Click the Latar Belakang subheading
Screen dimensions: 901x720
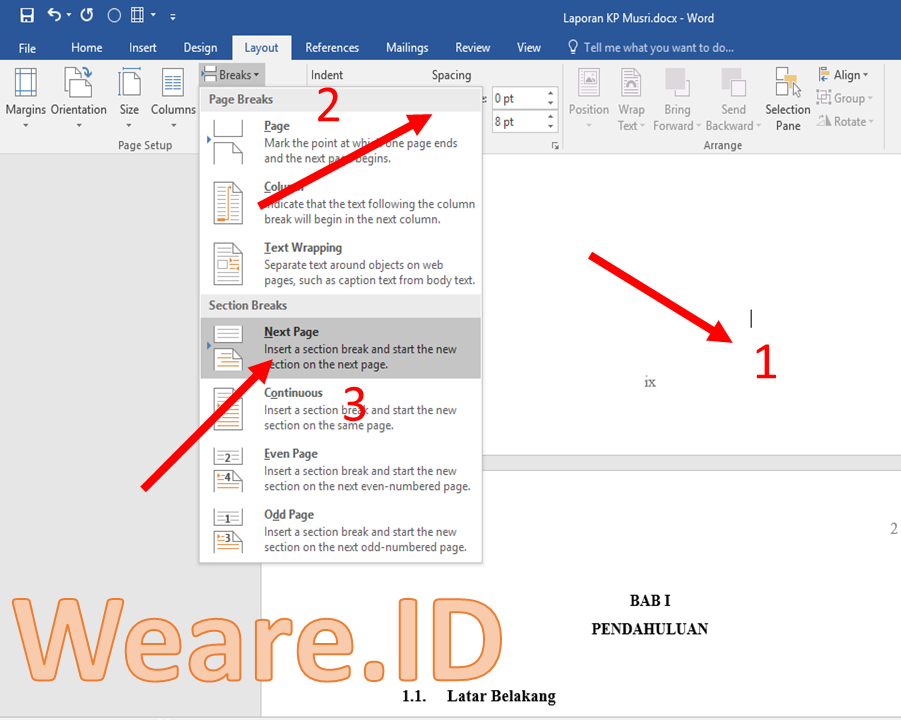pyautogui.click(x=502, y=696)
